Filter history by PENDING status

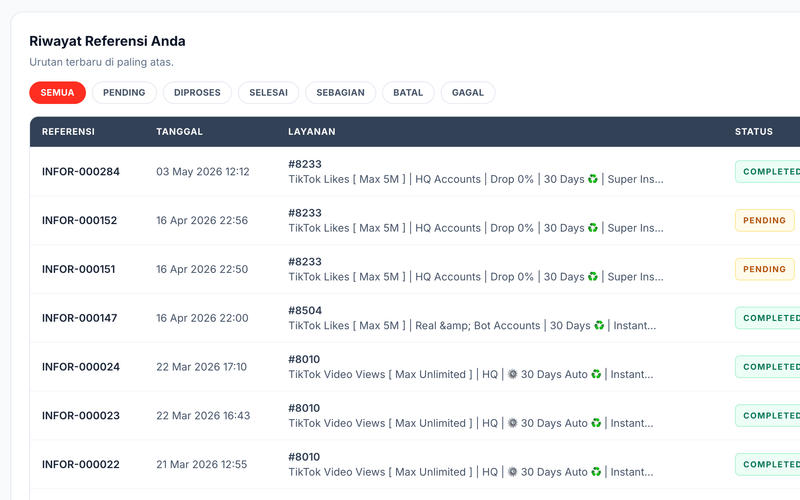(124, 92)
